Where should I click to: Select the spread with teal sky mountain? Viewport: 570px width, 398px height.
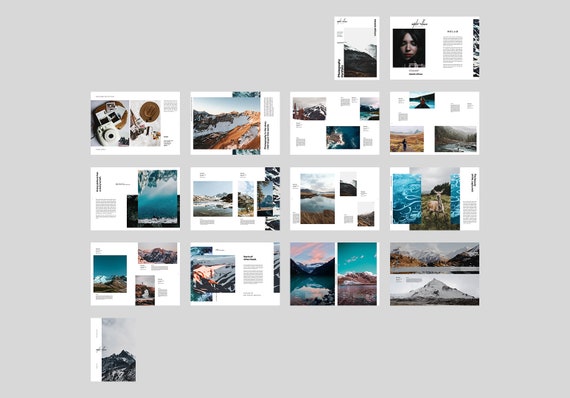point(135,274)
